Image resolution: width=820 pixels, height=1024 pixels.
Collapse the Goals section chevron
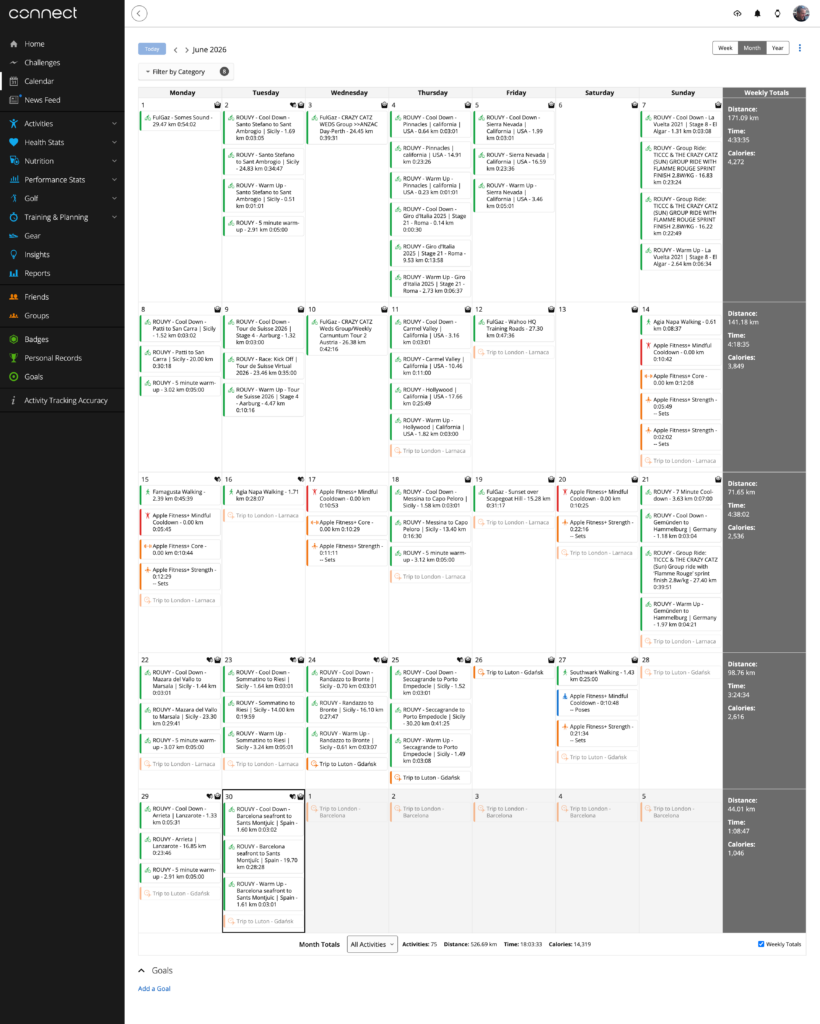click(x=142, y=971)
